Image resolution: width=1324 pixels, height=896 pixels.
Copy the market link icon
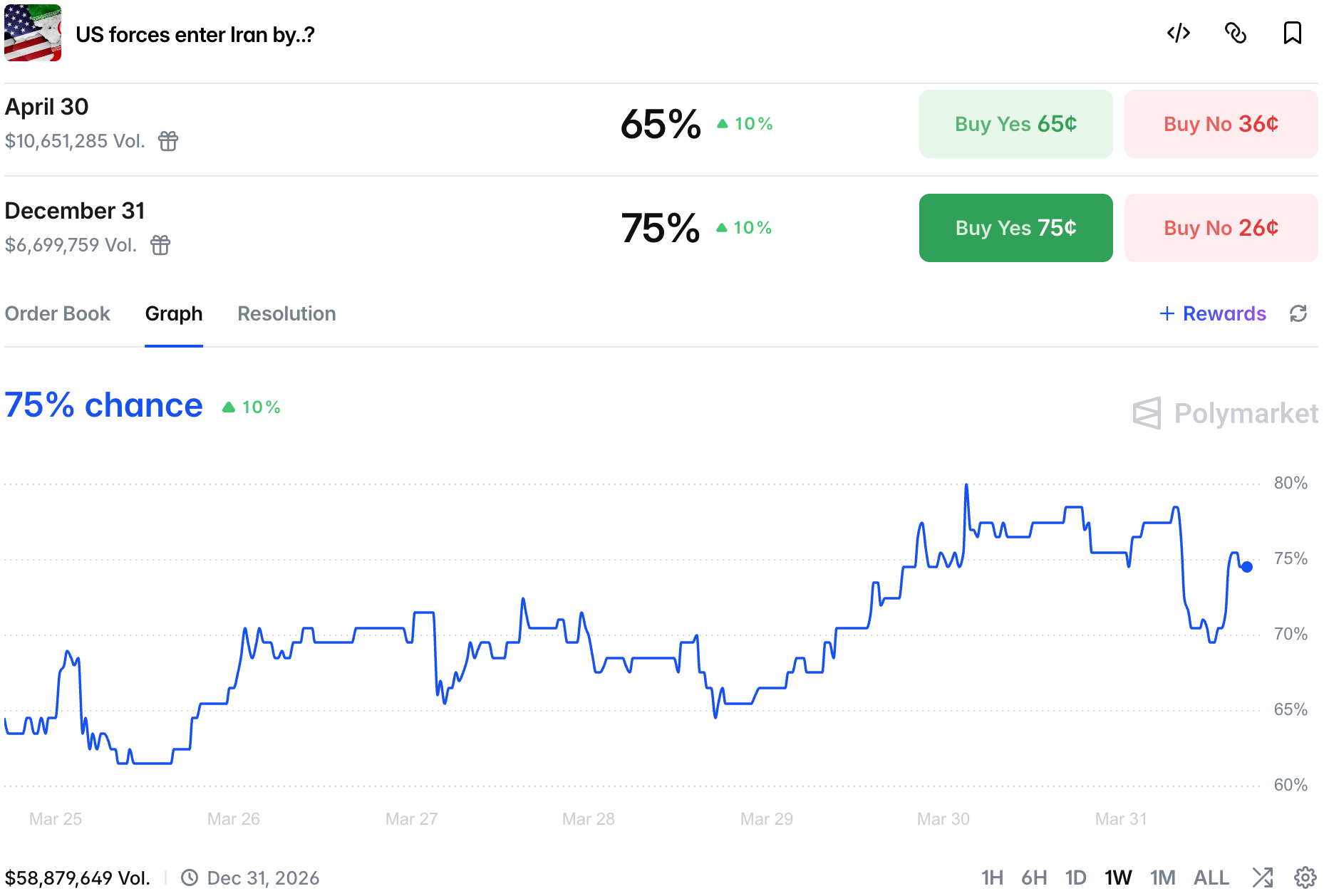pyautogui.click(x=1235, y=33)
